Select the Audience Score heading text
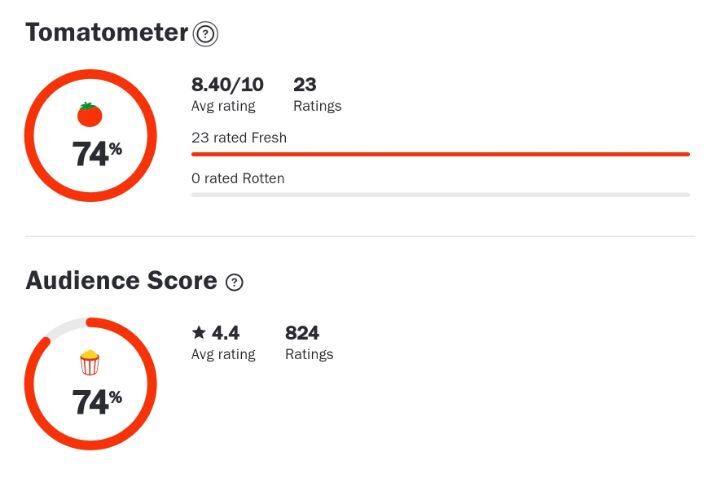This screenshot has height=504, width=720. point(121,281)
